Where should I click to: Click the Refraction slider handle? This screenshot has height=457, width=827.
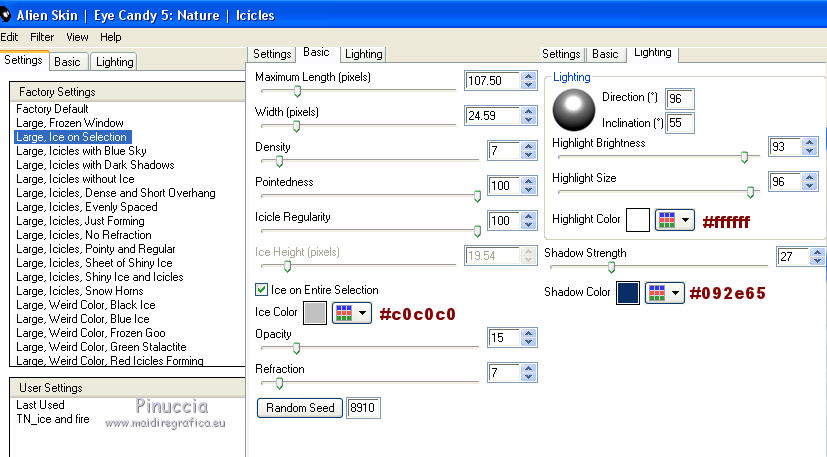click(280, 383)
